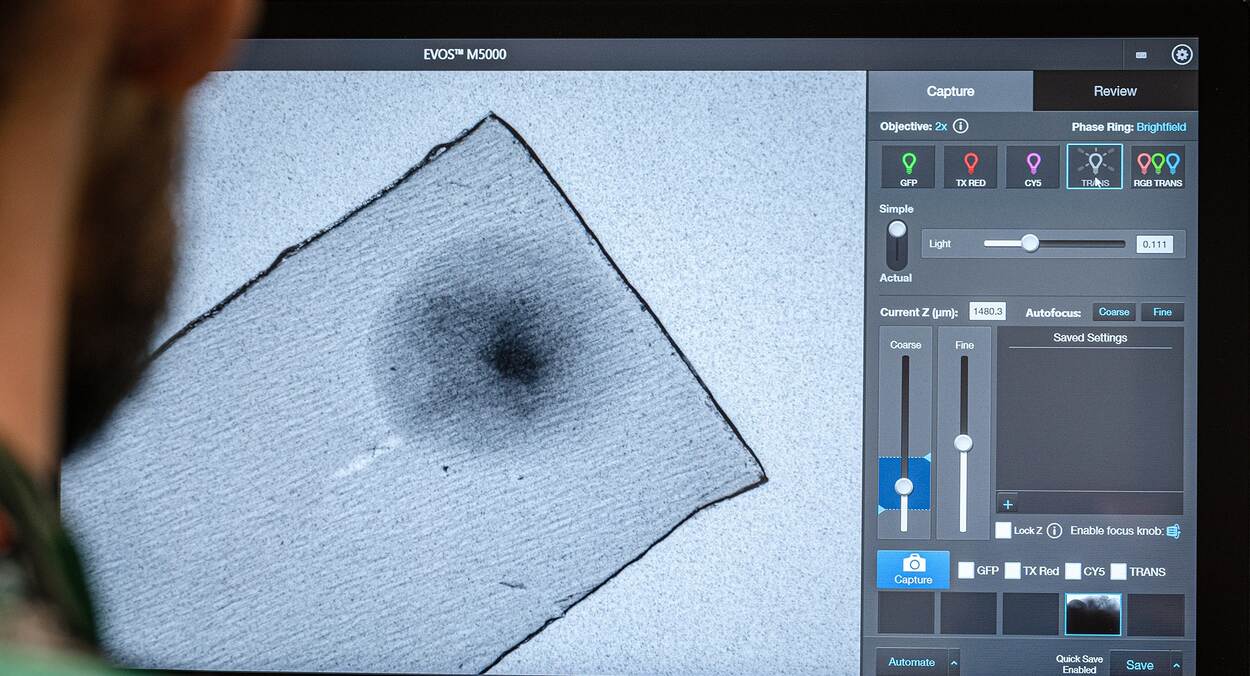This screenshot has width=1250, height=676.
Task: Check the TRANS capture checkbox
Action: click(1118, 571)
